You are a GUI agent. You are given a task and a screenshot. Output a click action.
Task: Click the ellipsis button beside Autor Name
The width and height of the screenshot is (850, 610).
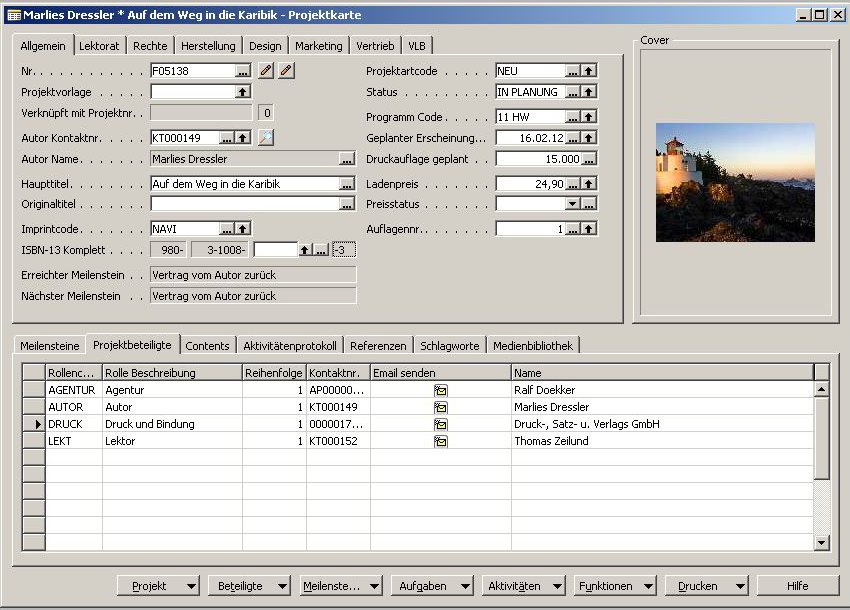[x=347, y=159]
